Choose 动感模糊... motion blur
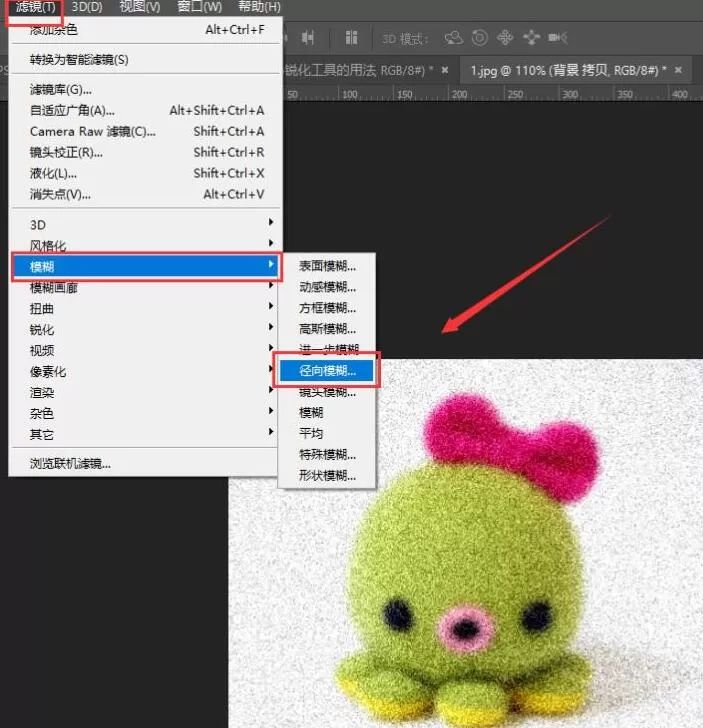The height and width of the screenshot is (728, 703). (327, 287)
